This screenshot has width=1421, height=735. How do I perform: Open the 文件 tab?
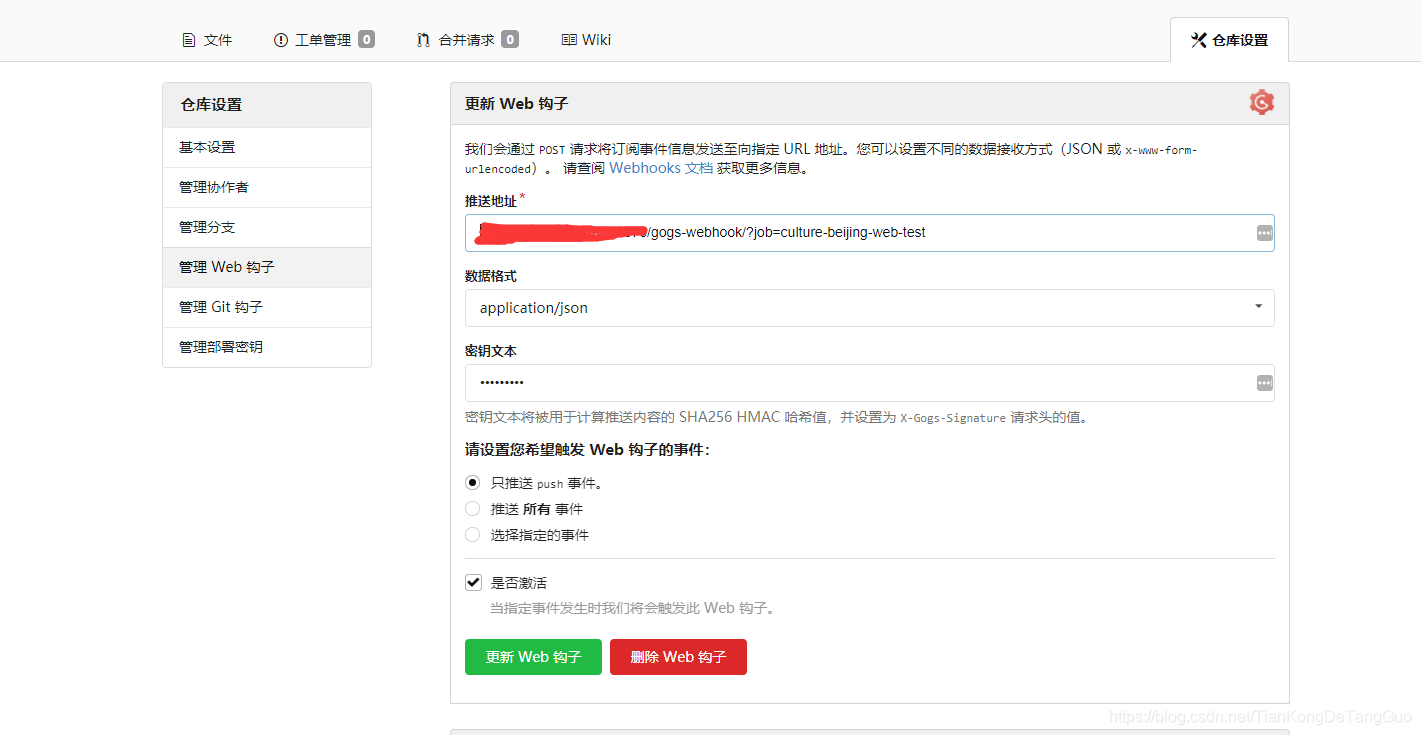(207, 40)
